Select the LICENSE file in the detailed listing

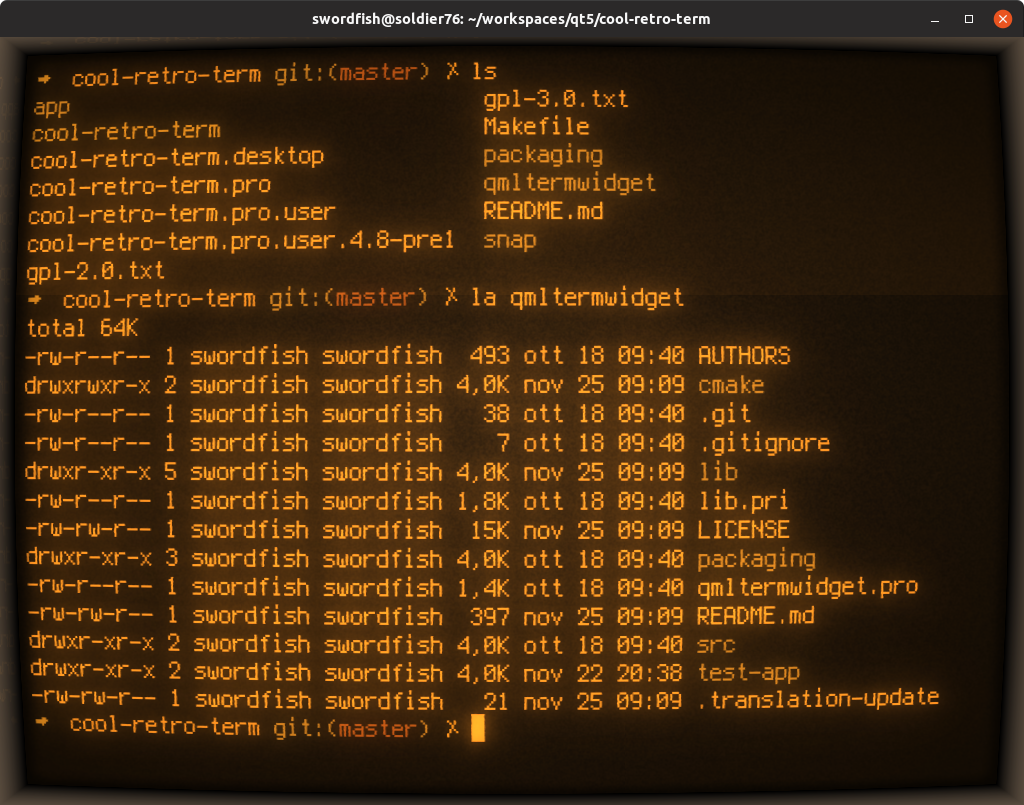(744, 529)
